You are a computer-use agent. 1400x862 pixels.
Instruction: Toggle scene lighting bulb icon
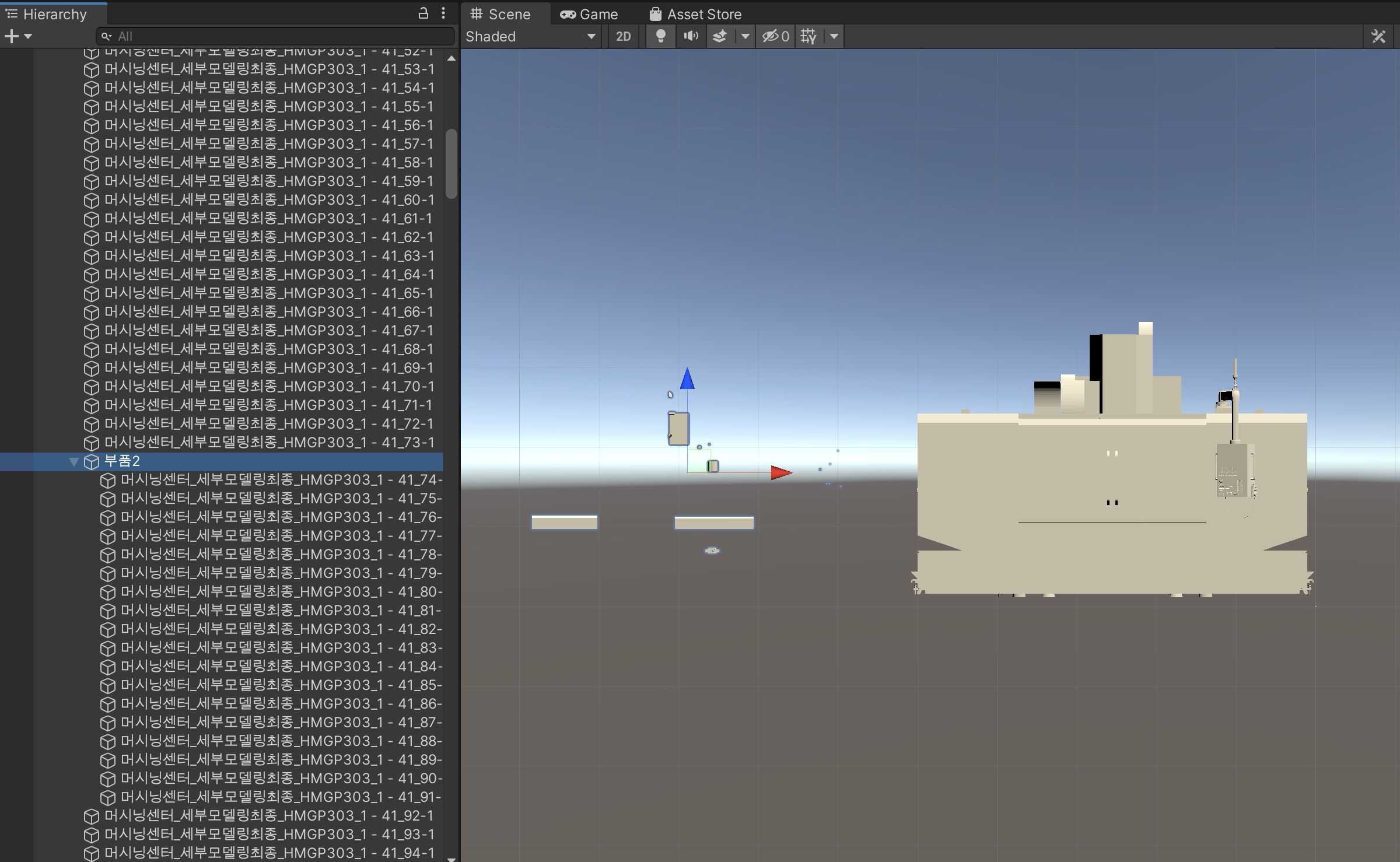(x=660, y=36)
